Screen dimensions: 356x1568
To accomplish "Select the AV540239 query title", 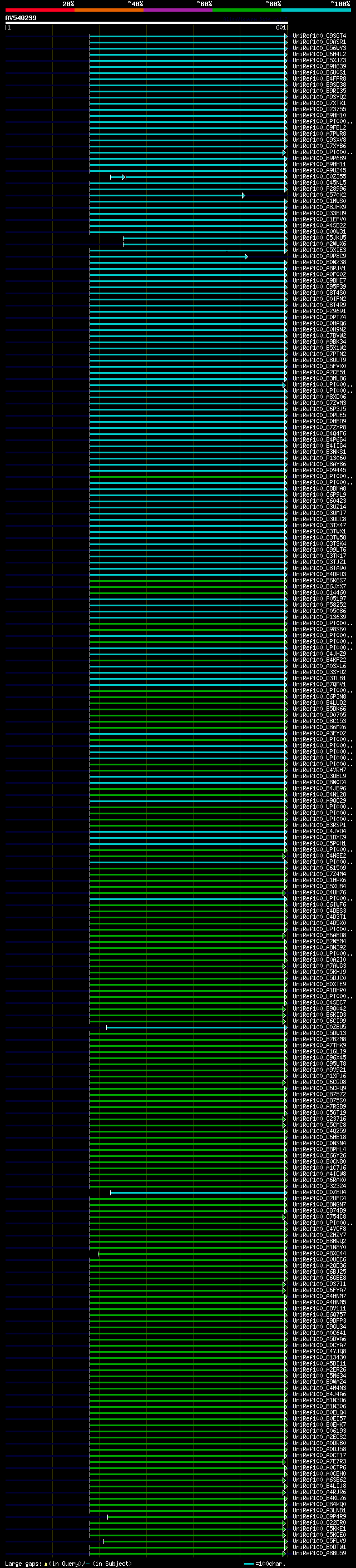I will pyautogui.click(x=21, y=18).
